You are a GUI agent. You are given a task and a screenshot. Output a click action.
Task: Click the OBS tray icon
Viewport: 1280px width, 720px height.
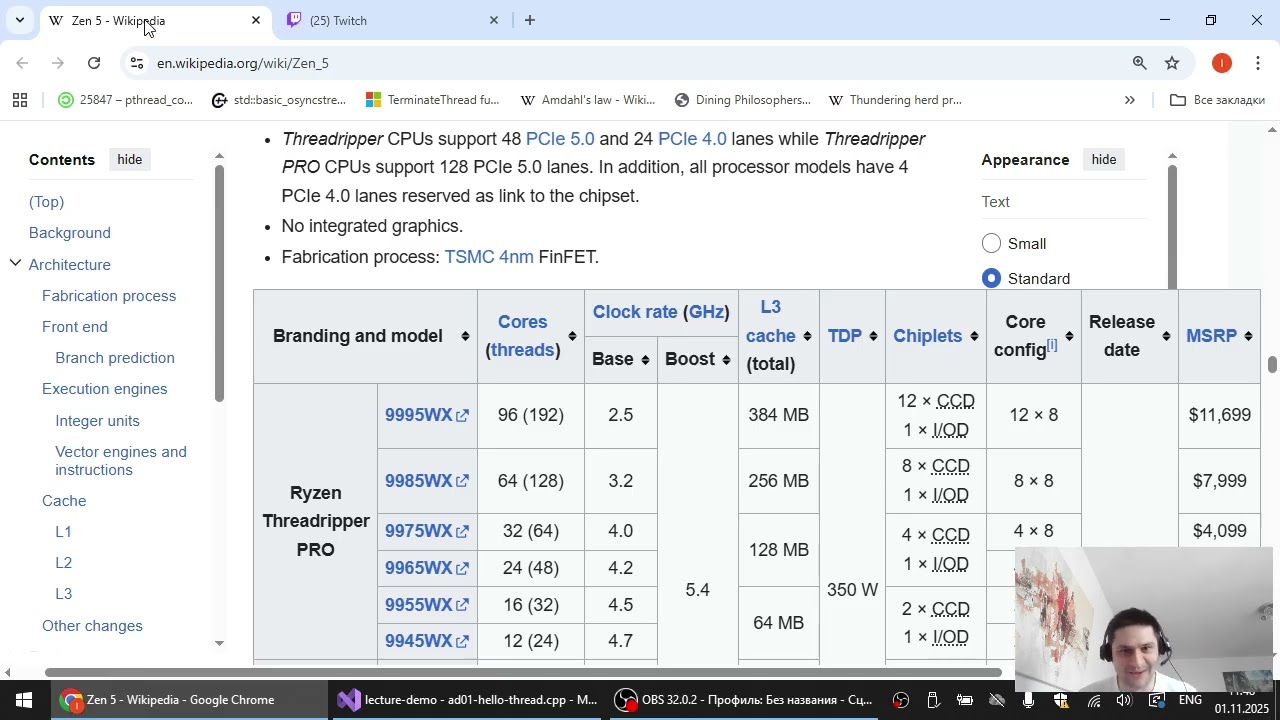point(901,700)
